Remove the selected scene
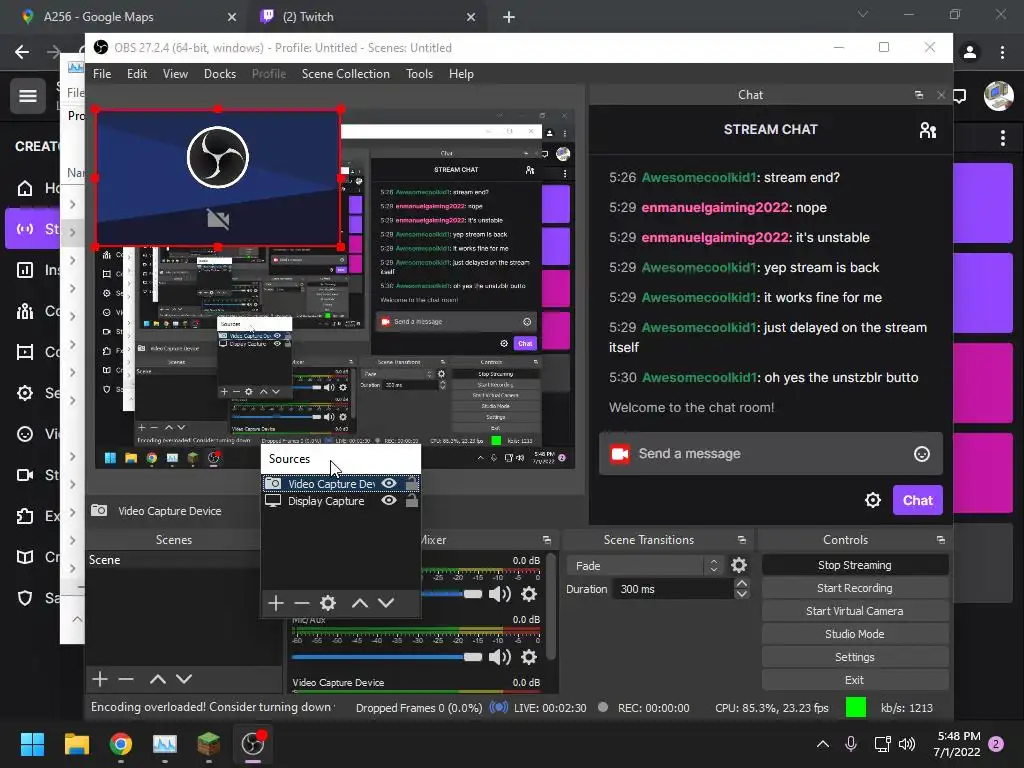Image resolution: width=1024 pixels, height=768 pixels. click(126, 679)
